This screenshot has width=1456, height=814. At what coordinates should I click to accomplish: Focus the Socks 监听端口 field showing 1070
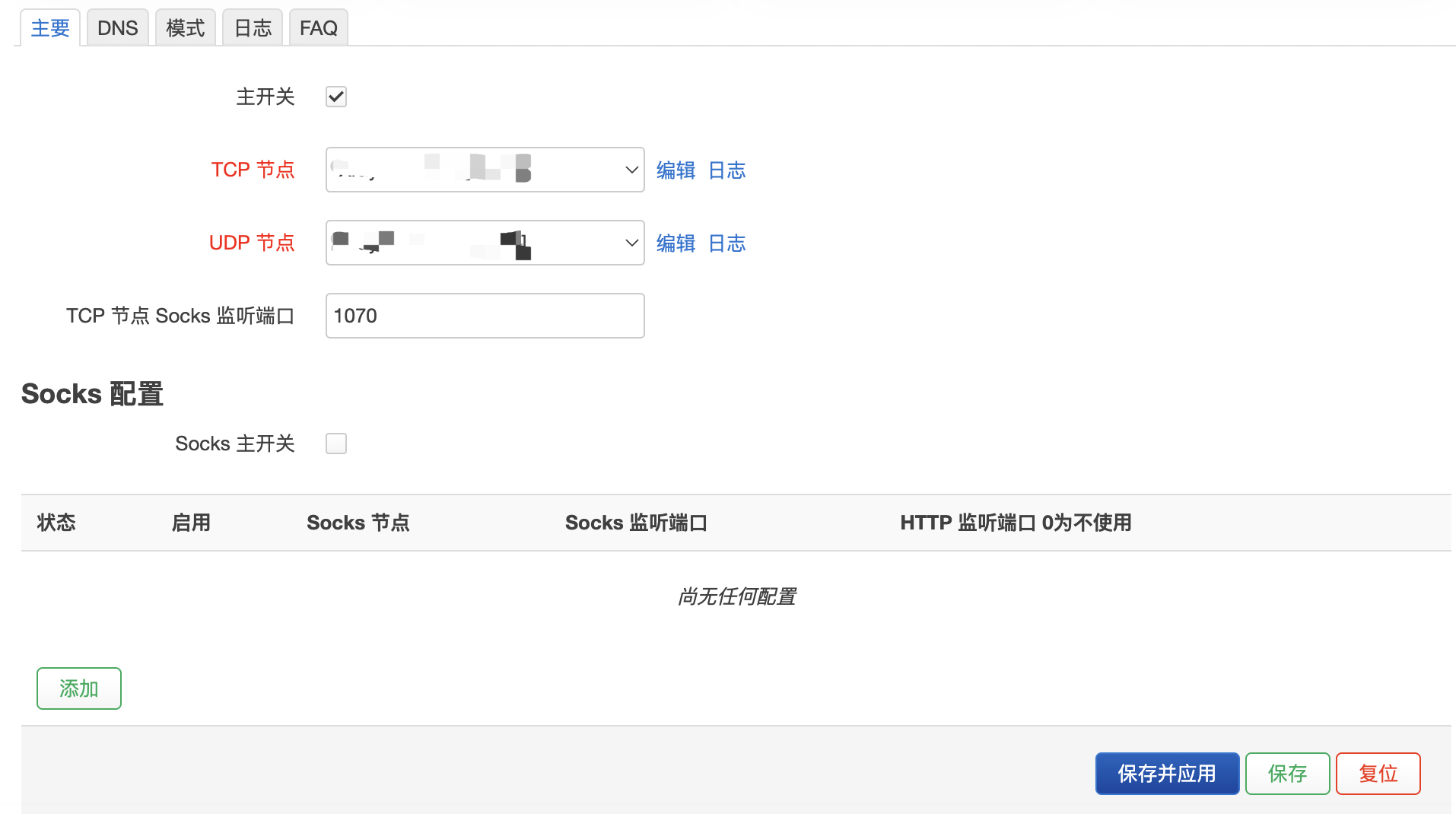485,316
